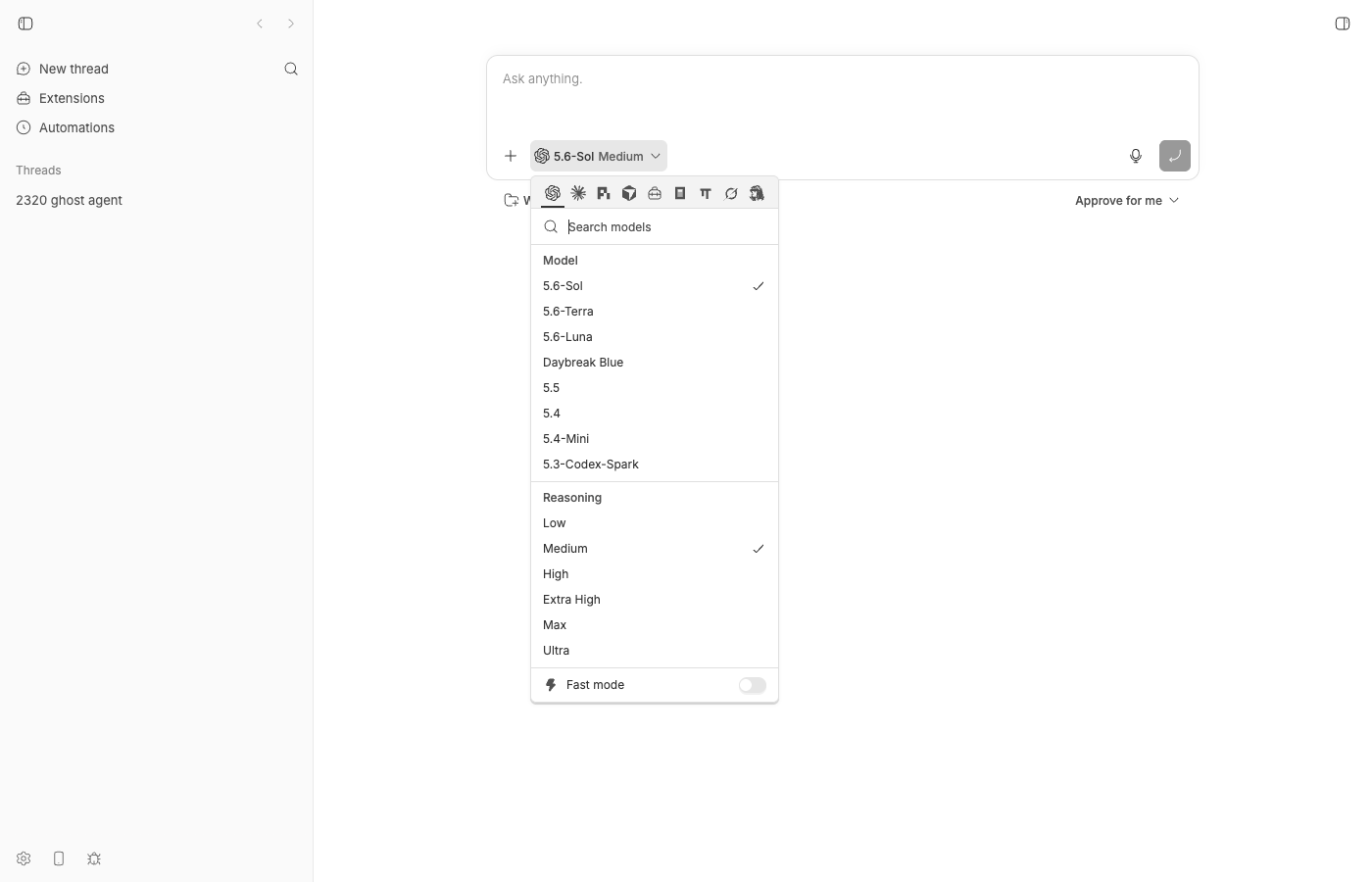This screenshot has height=882, width=1372.
Task: Select the 5.6-Terra model
Action: click(x=655, y=312)
